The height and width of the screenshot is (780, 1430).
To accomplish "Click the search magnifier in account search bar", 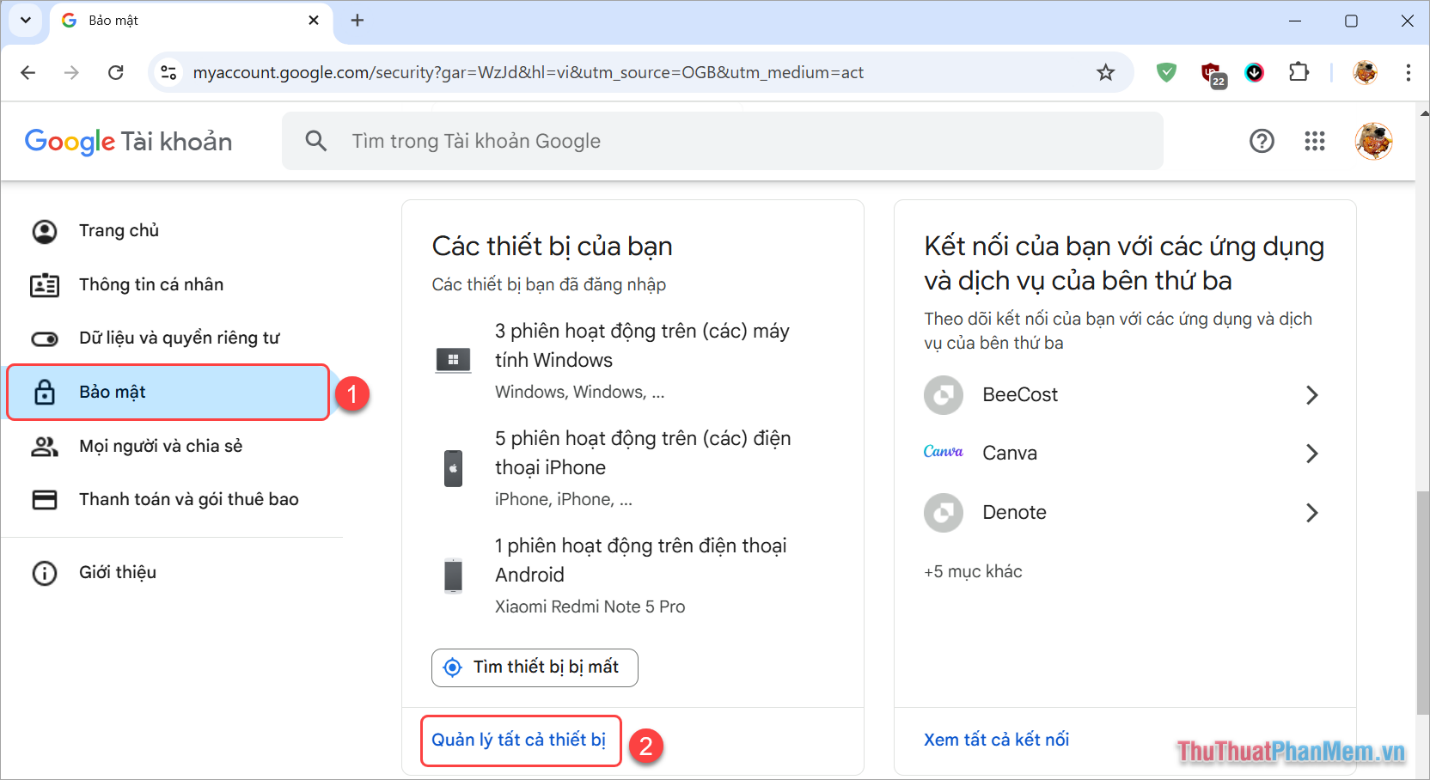I will 316,141.
